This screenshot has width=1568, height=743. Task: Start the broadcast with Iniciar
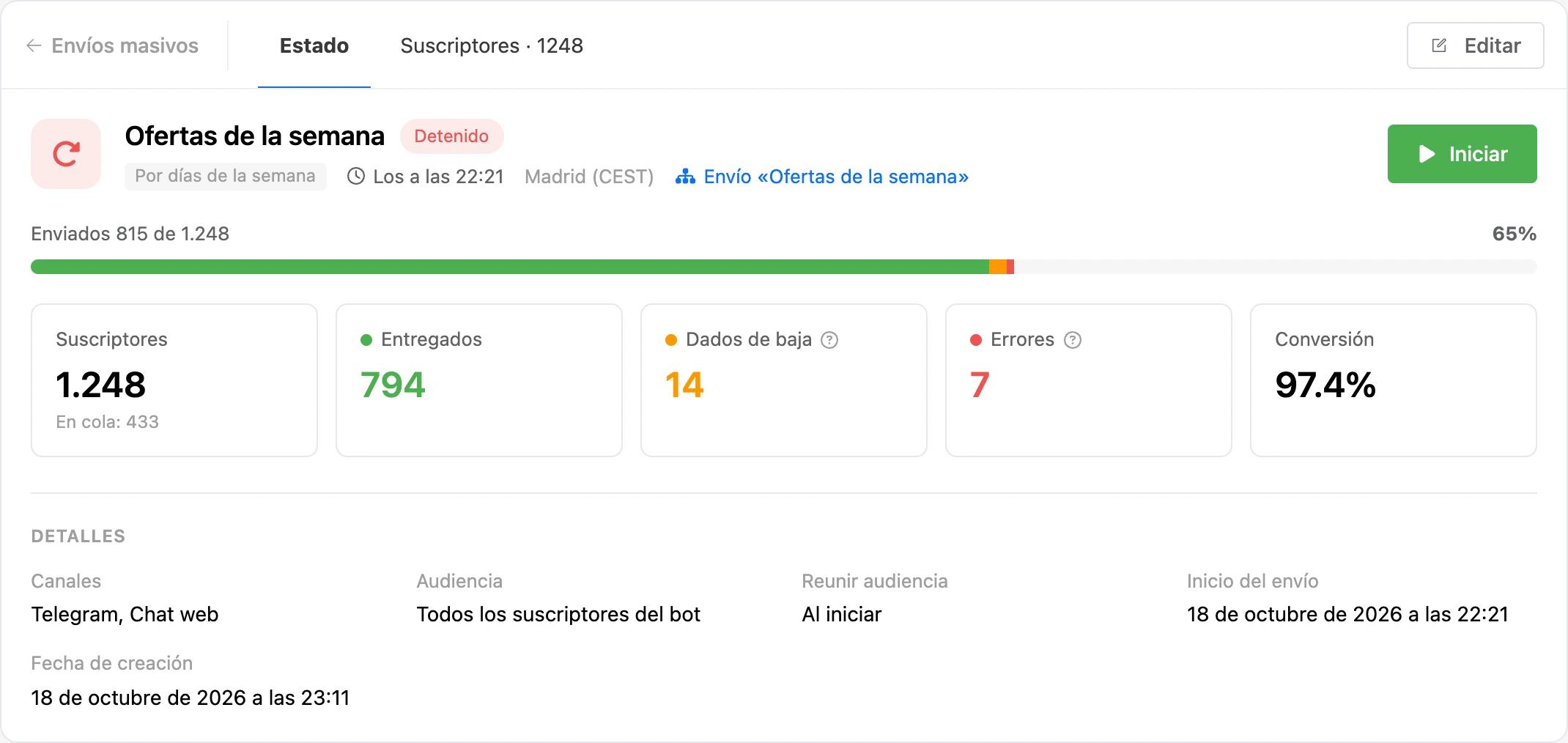pos(1462,154)
